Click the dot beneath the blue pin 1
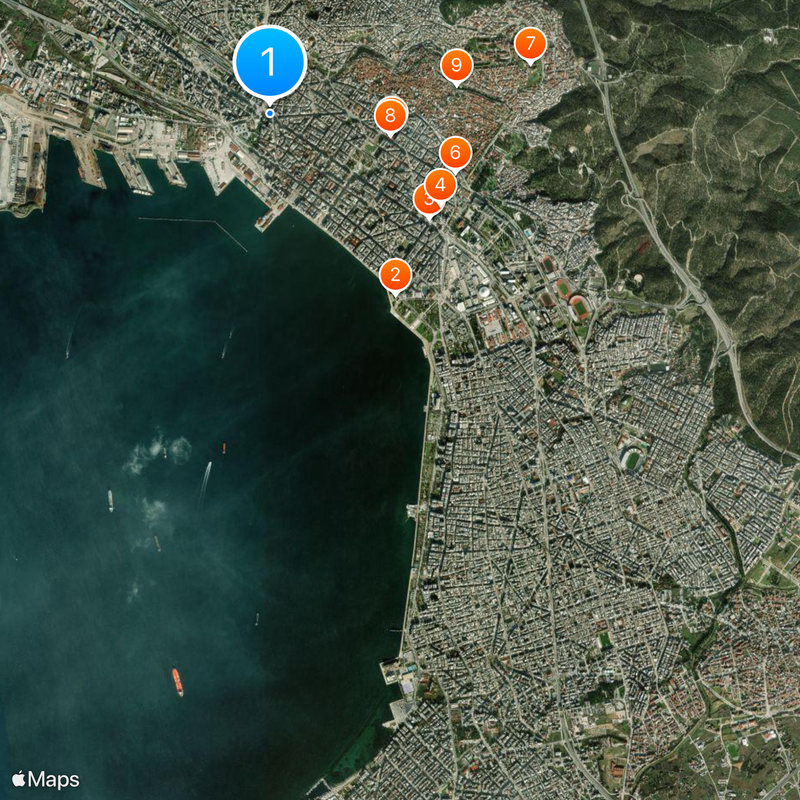The width and height of the screenshot is (800, 800). 268,112
